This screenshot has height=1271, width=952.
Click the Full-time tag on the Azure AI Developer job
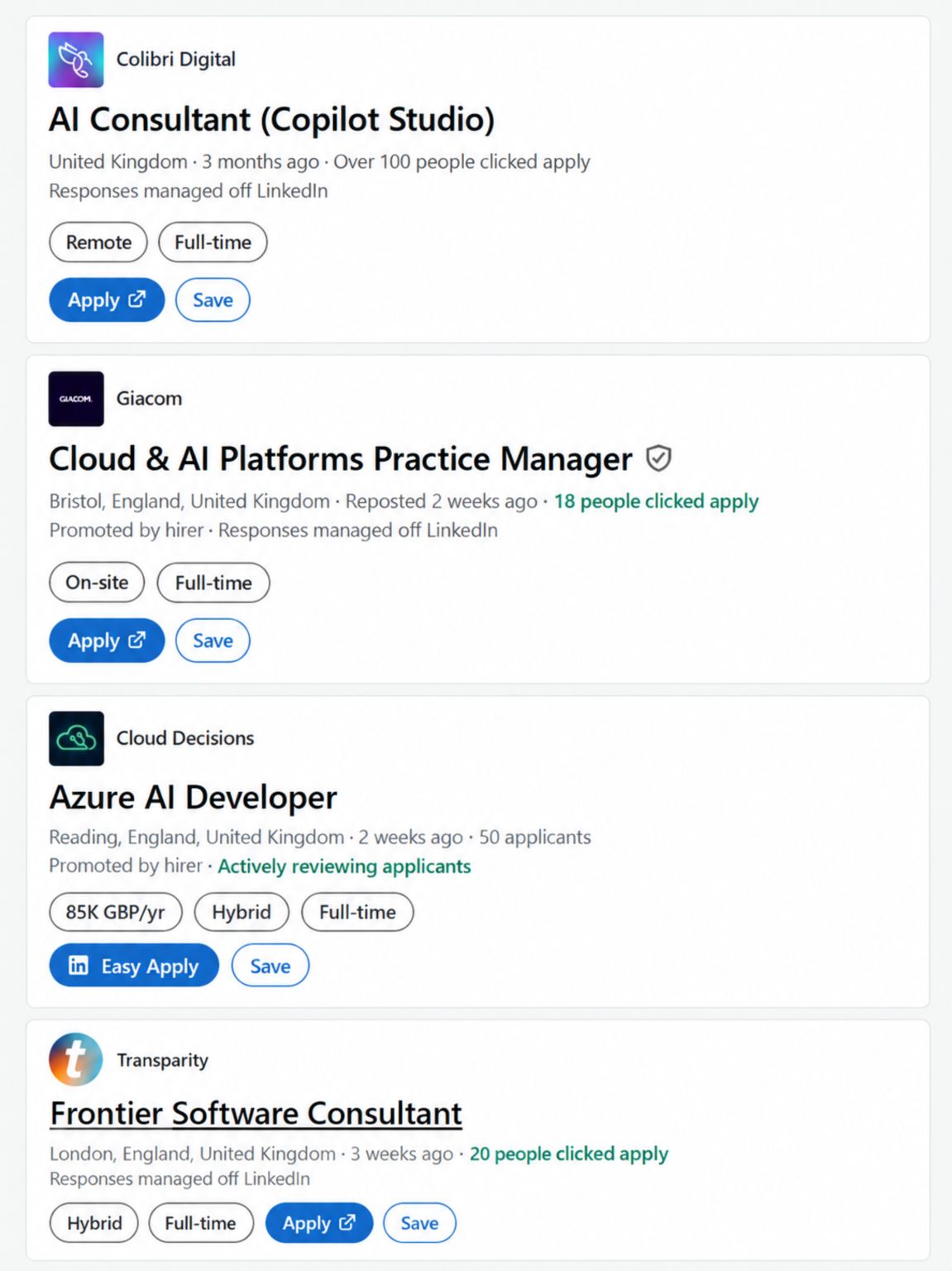(357, 912)
